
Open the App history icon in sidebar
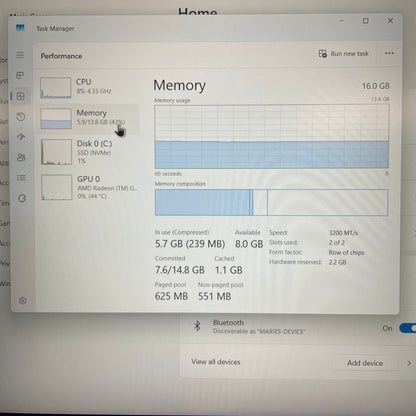coord(21,117)
